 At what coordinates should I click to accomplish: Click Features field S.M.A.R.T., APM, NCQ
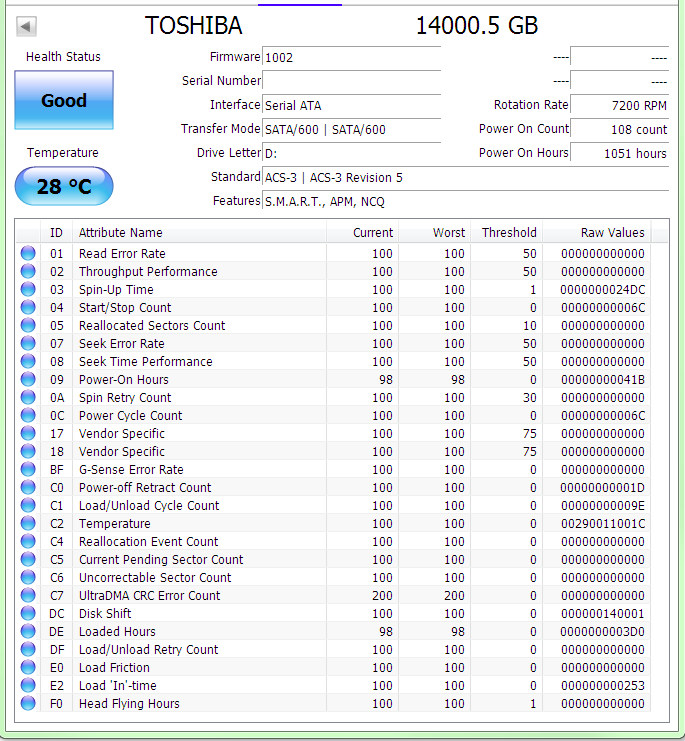tap(465, 202)
